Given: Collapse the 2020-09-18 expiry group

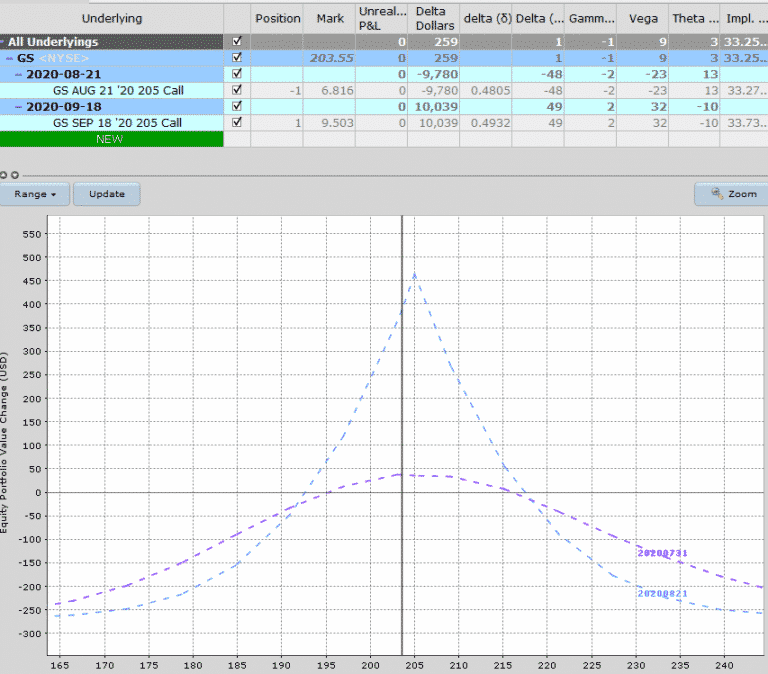Looking at the screenshot, I should 18,107.
